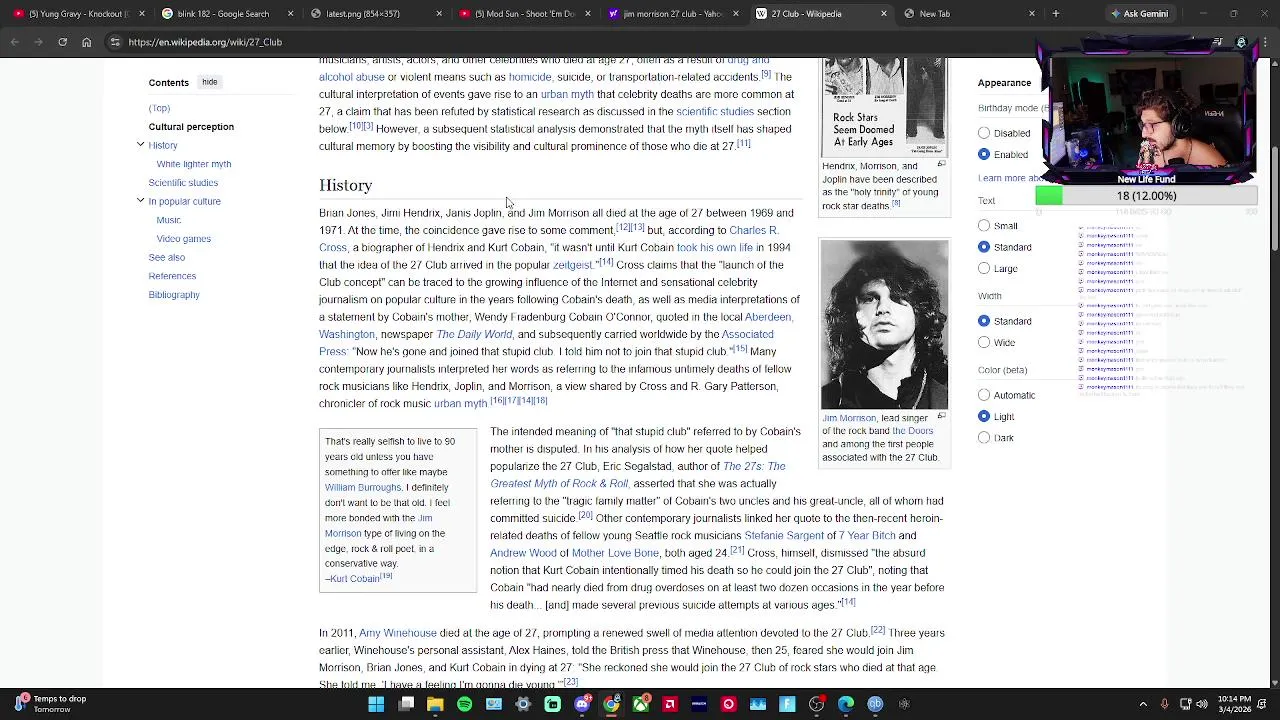Click the Chrome icon in the taskbar
Screen dimensions: 1280x720
(611, 704)
